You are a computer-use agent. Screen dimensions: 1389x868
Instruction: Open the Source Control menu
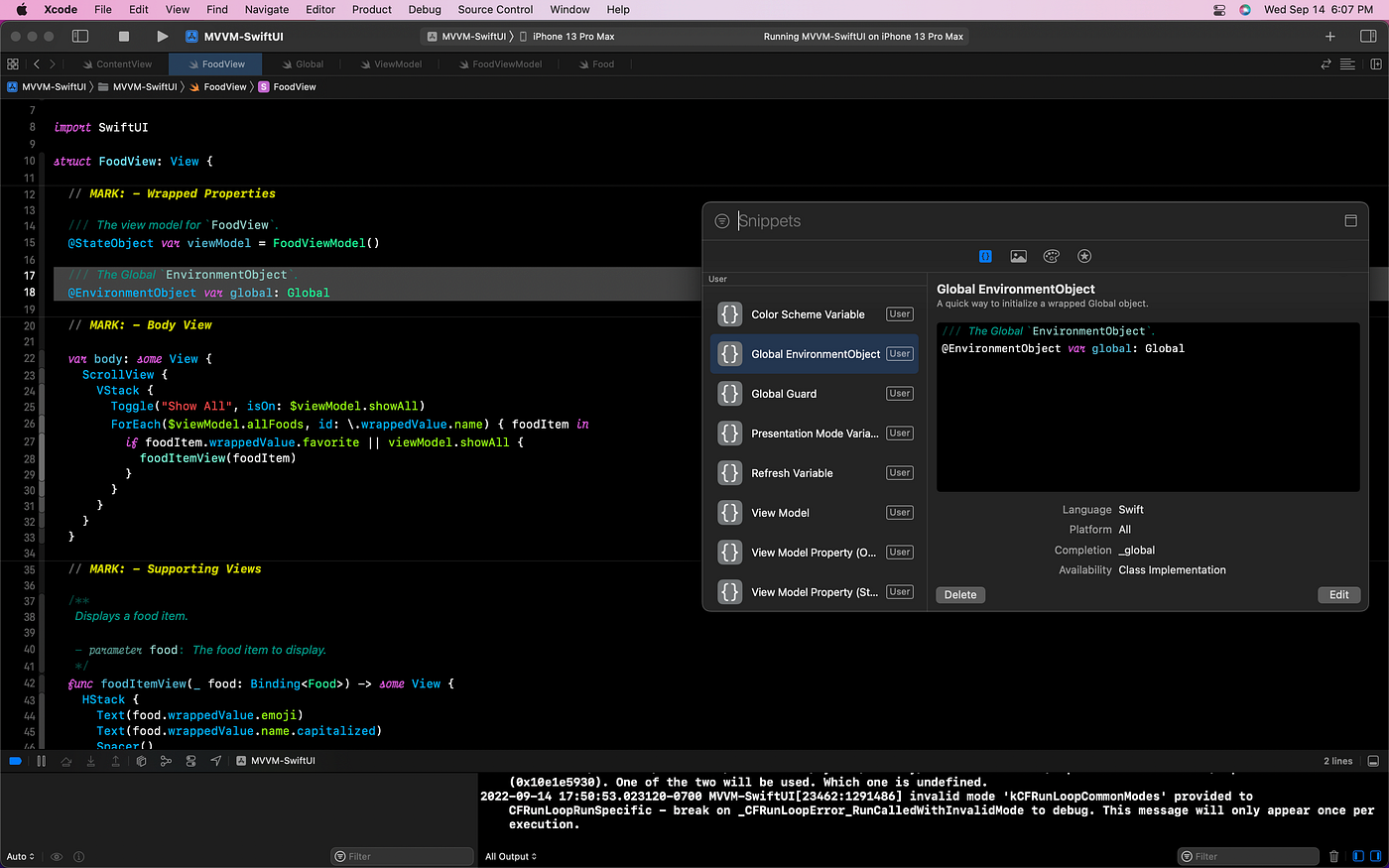click(x=495, y=9)
